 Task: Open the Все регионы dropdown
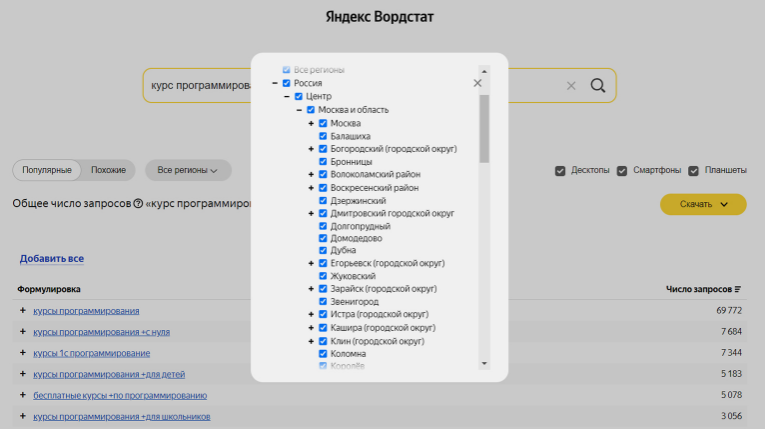point(188,170)
